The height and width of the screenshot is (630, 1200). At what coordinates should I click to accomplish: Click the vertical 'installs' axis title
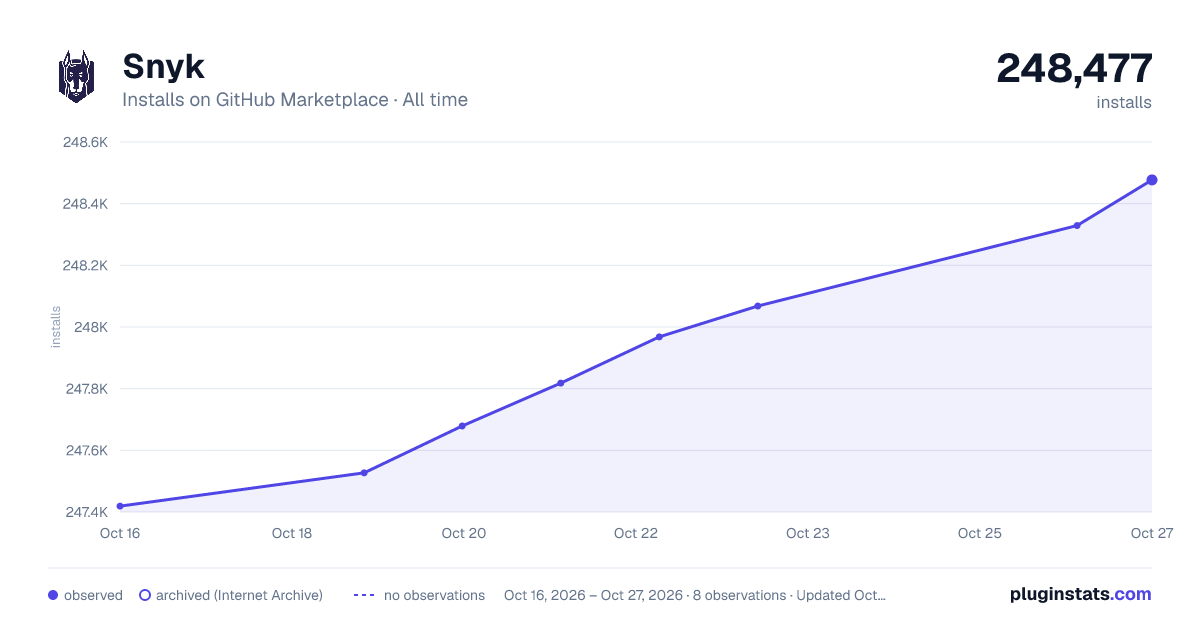(x=56, y=327)
